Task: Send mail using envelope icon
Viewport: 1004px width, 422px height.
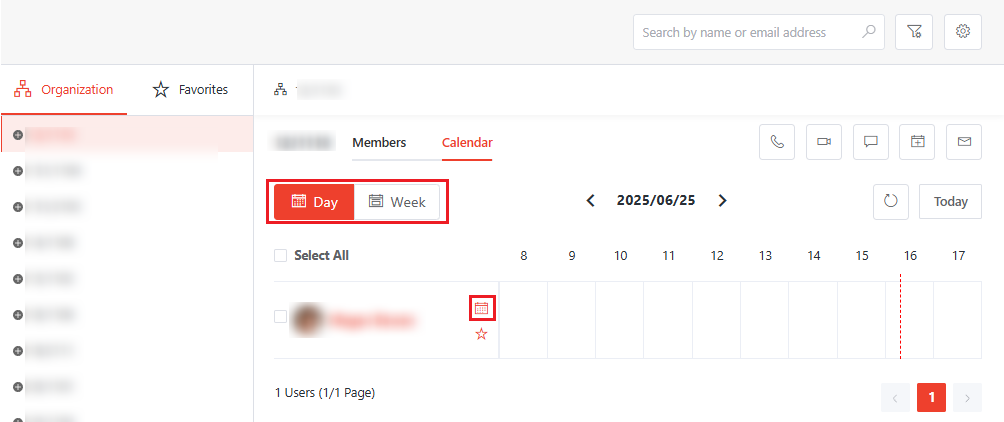Action: click(x=964, y=142)
